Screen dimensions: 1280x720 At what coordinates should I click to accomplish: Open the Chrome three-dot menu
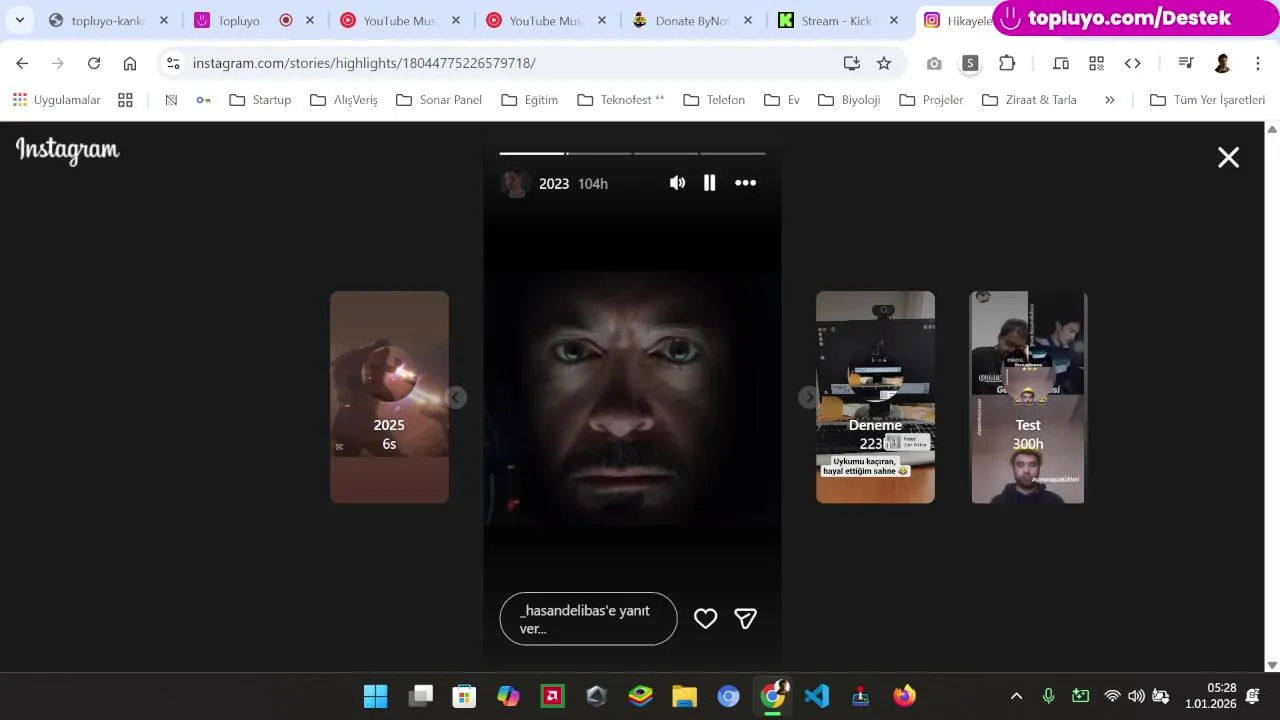point(1258,63)
